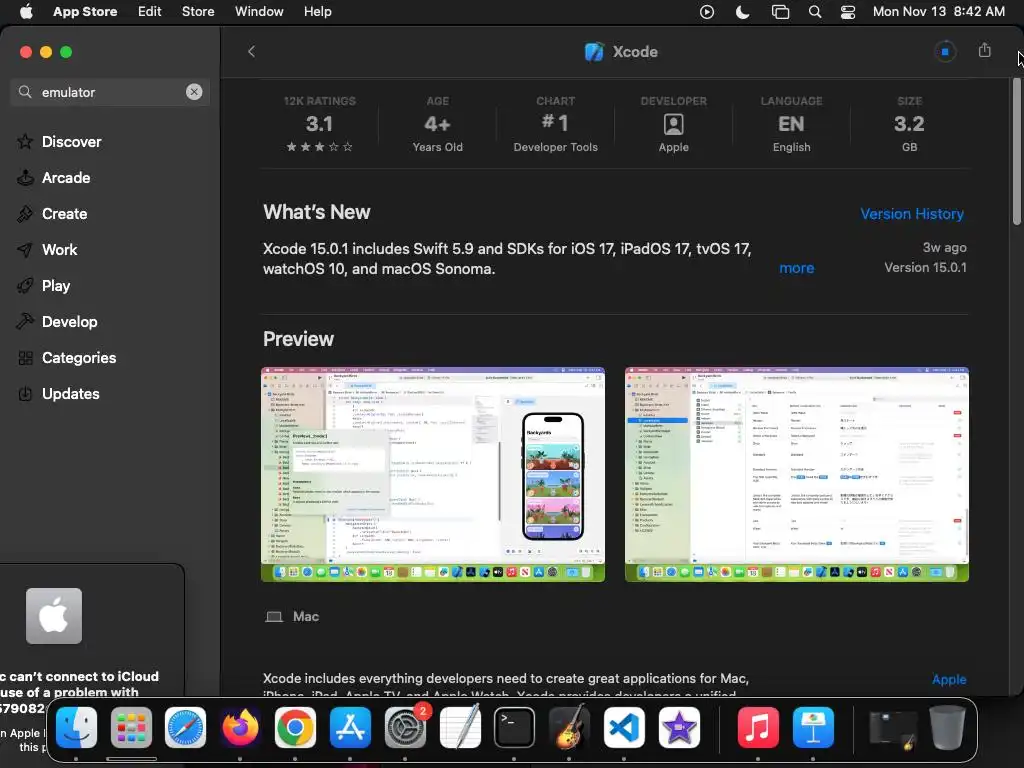Click the date and time display

click(x=938, y=12)
